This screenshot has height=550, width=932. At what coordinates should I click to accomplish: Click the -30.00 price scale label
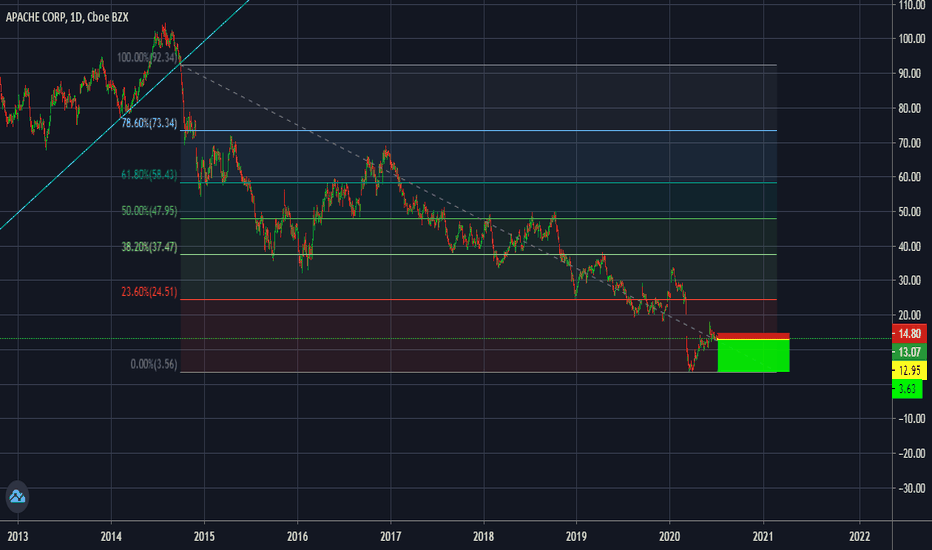[x=912, y=488]
